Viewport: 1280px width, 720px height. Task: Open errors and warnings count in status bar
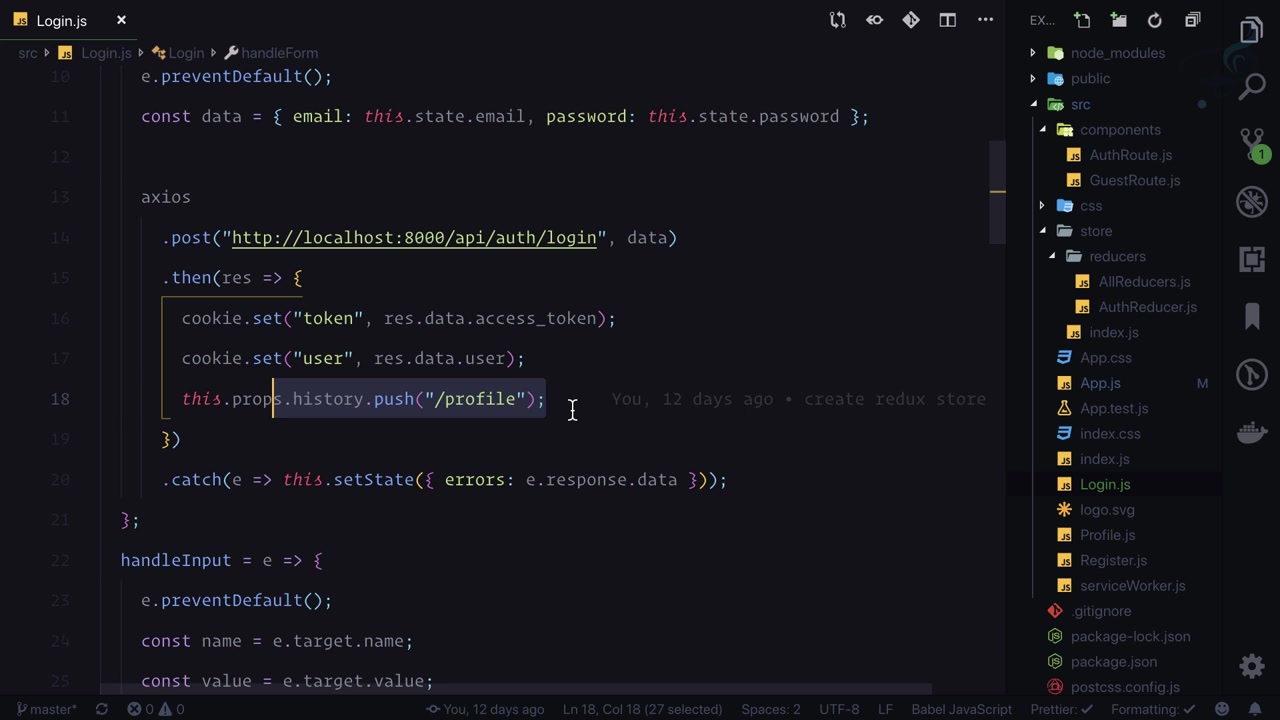click(x=156, y=709)
